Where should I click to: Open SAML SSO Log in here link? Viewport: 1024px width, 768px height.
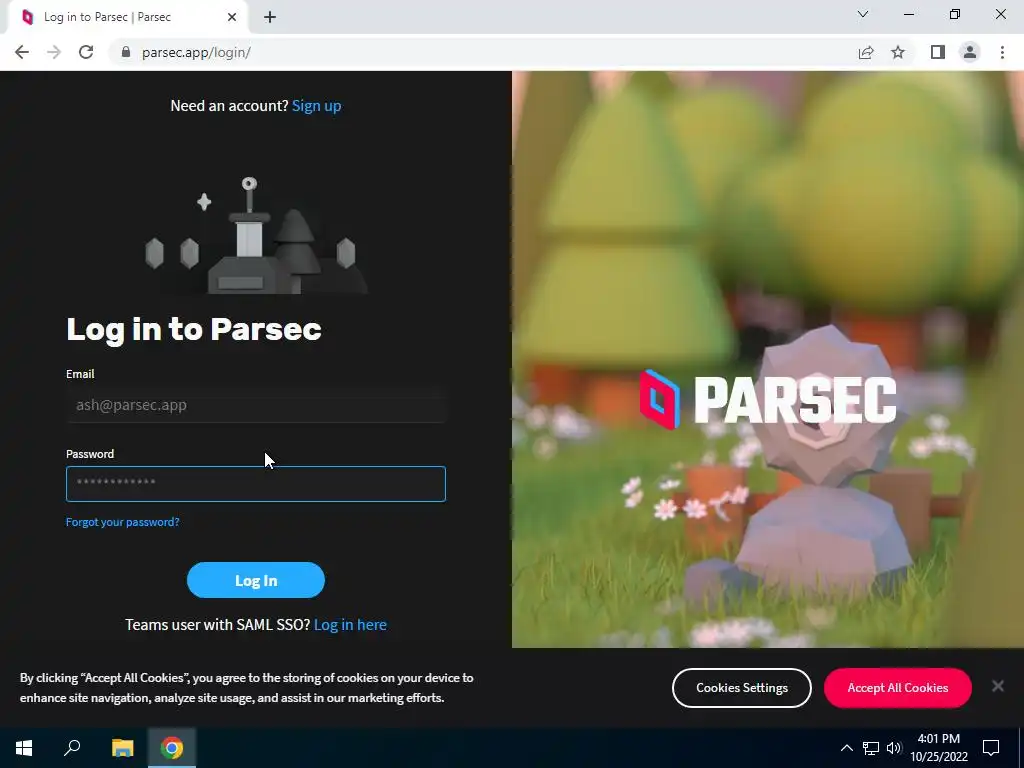point(350,625)
